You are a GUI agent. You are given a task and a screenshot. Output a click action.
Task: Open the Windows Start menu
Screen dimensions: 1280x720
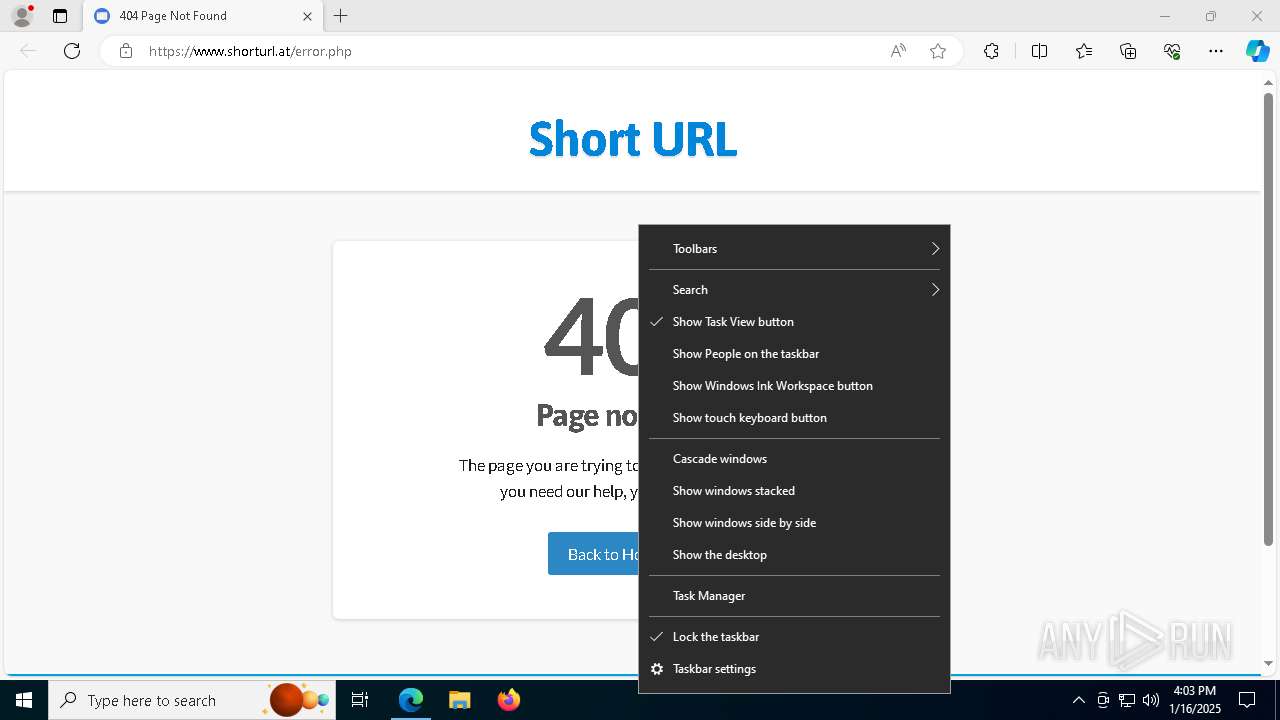tap(24, 700)
